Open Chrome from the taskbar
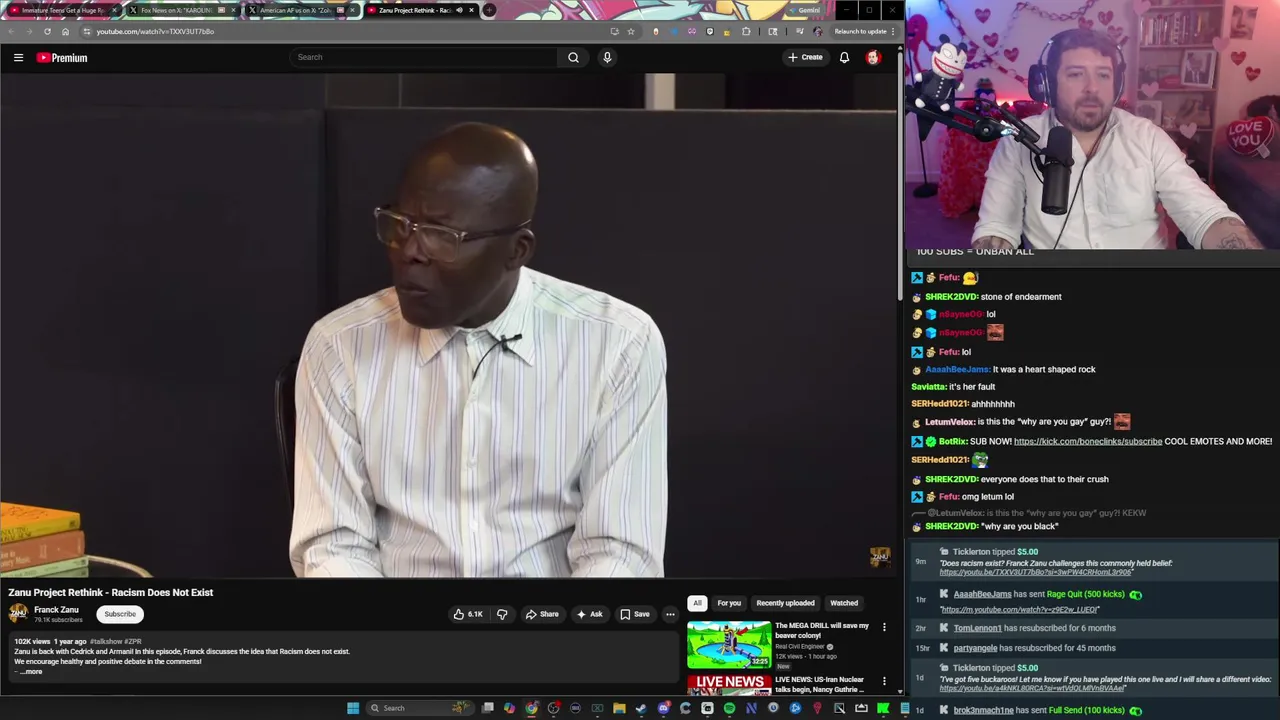1280x720 pixels. (531, 708)
